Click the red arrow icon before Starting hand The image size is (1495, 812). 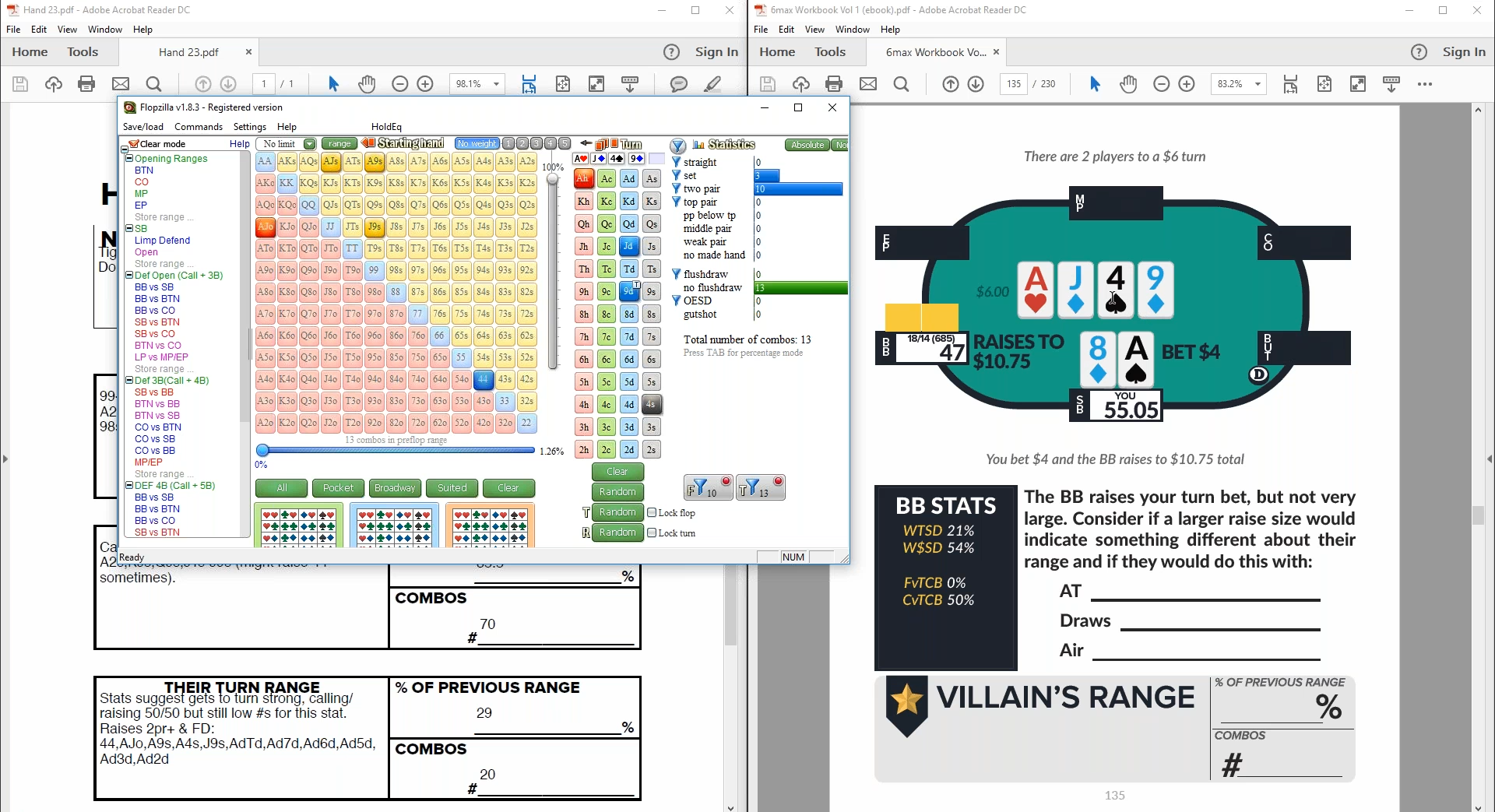368,143
